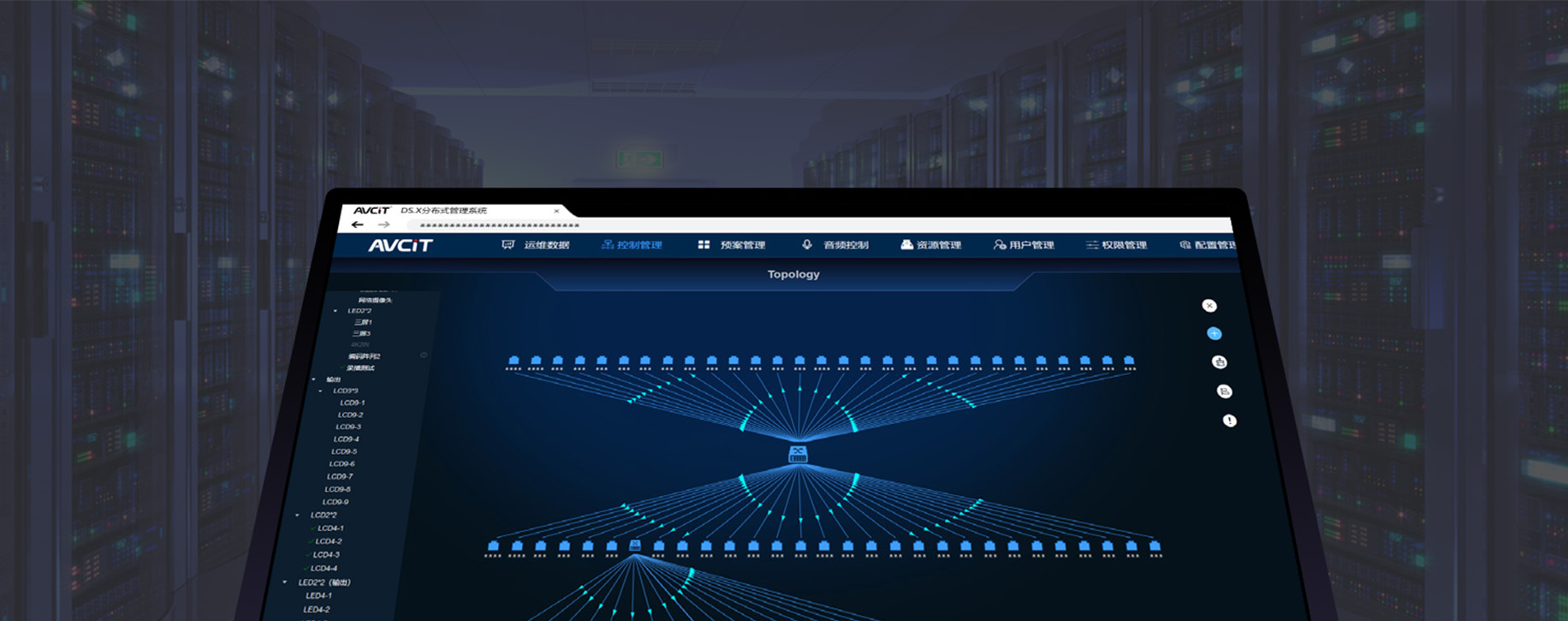Click the blue plus button in the topology toolbar
The width and height of the screenshot is (1568, 621).
pos(1214,333)
